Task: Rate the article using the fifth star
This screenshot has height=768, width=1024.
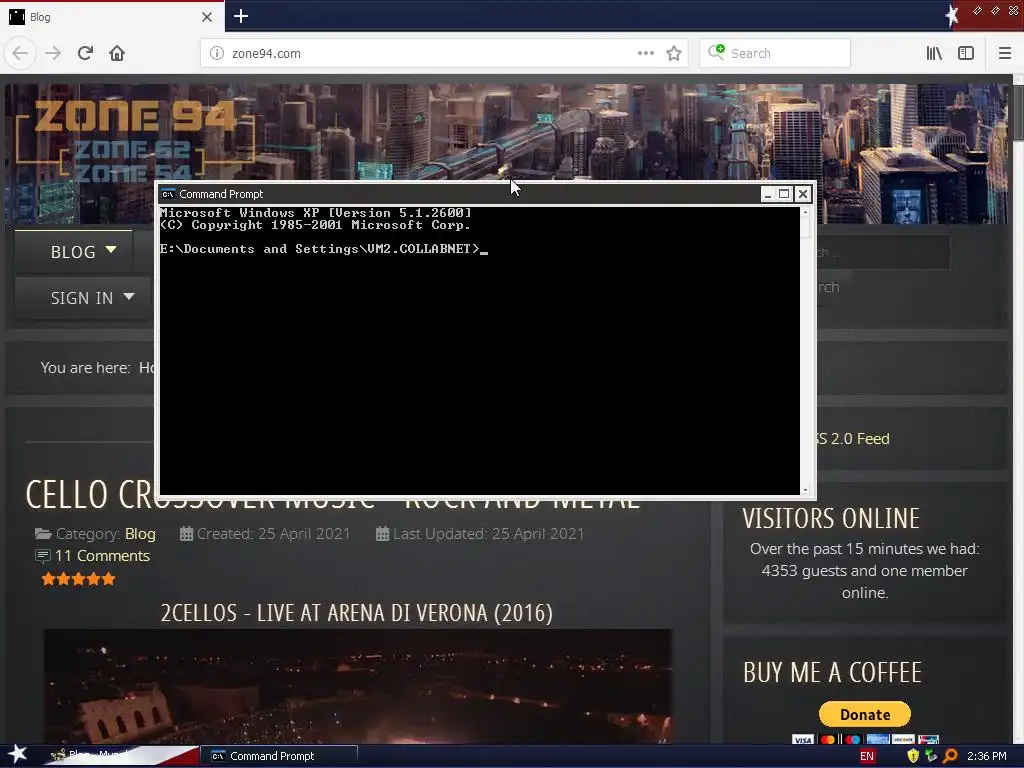Action: [x=108, y=579]
